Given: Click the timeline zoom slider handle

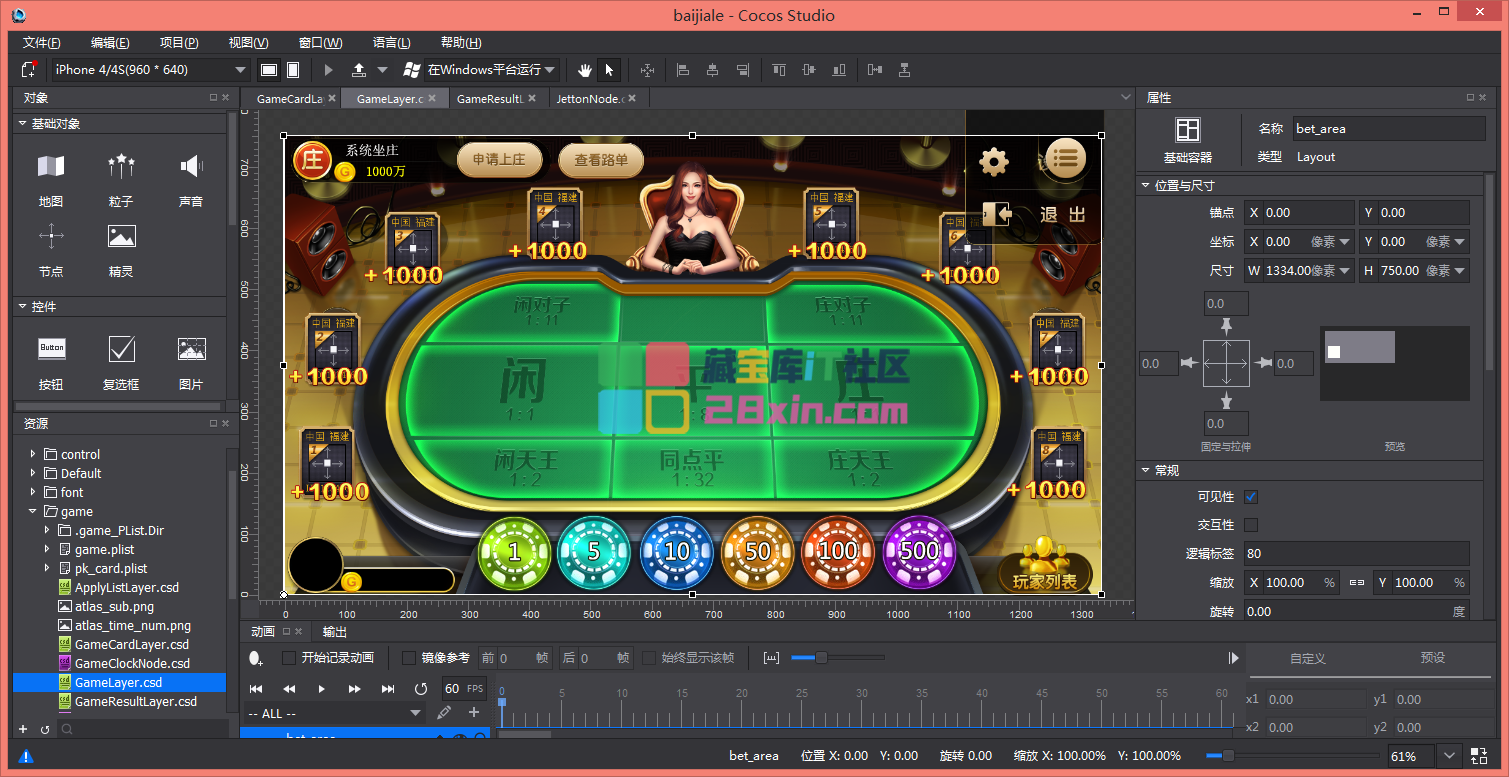Looking at the screenshot, I should (x=821, y=658).
